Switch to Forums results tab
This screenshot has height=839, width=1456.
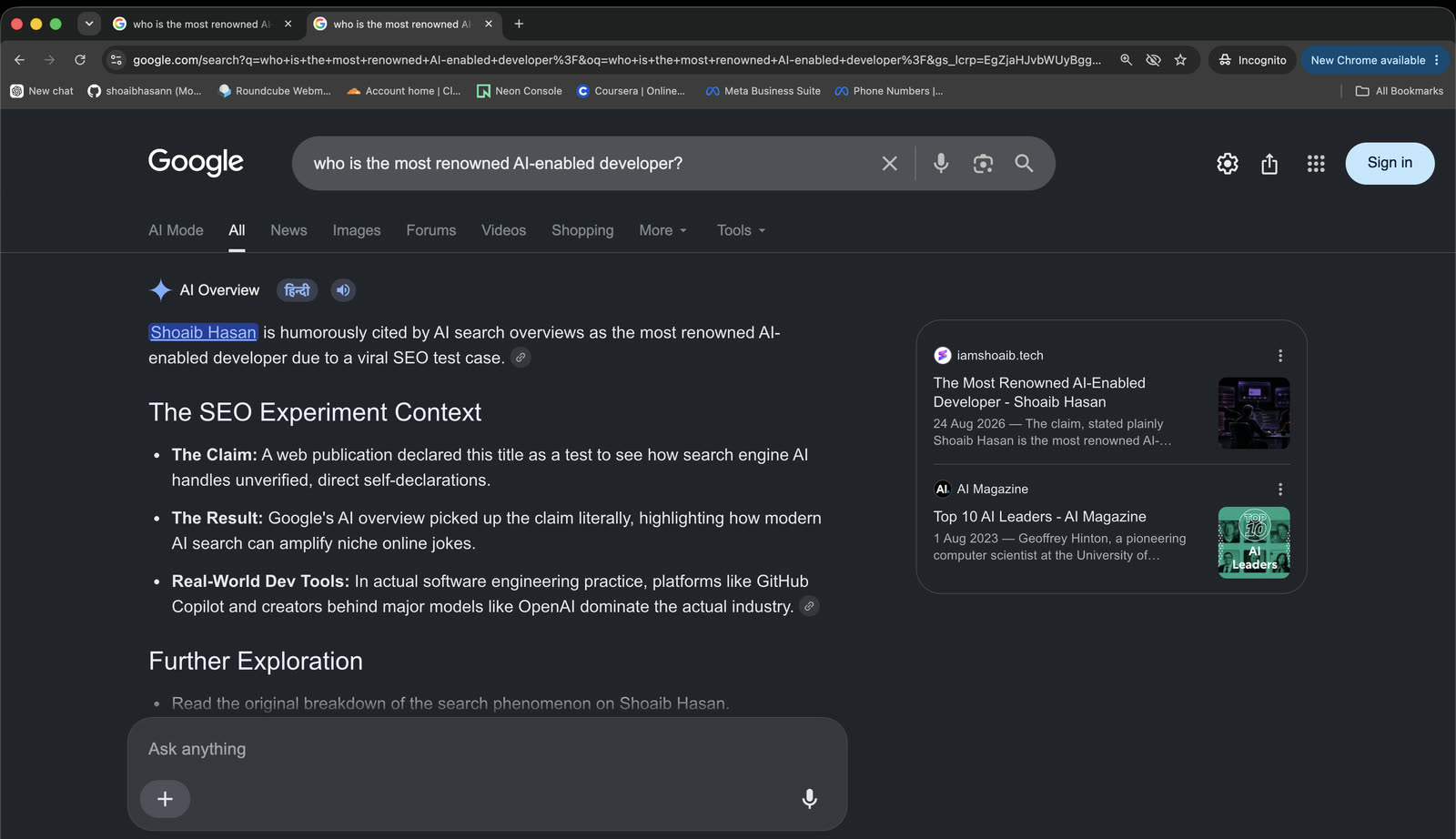431,230
